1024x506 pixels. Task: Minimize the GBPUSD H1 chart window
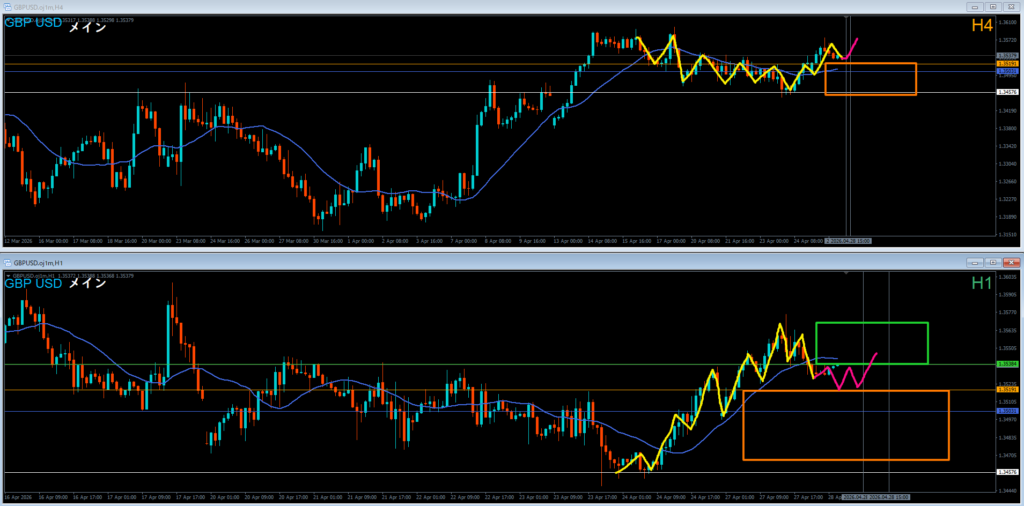click(976, 262)
